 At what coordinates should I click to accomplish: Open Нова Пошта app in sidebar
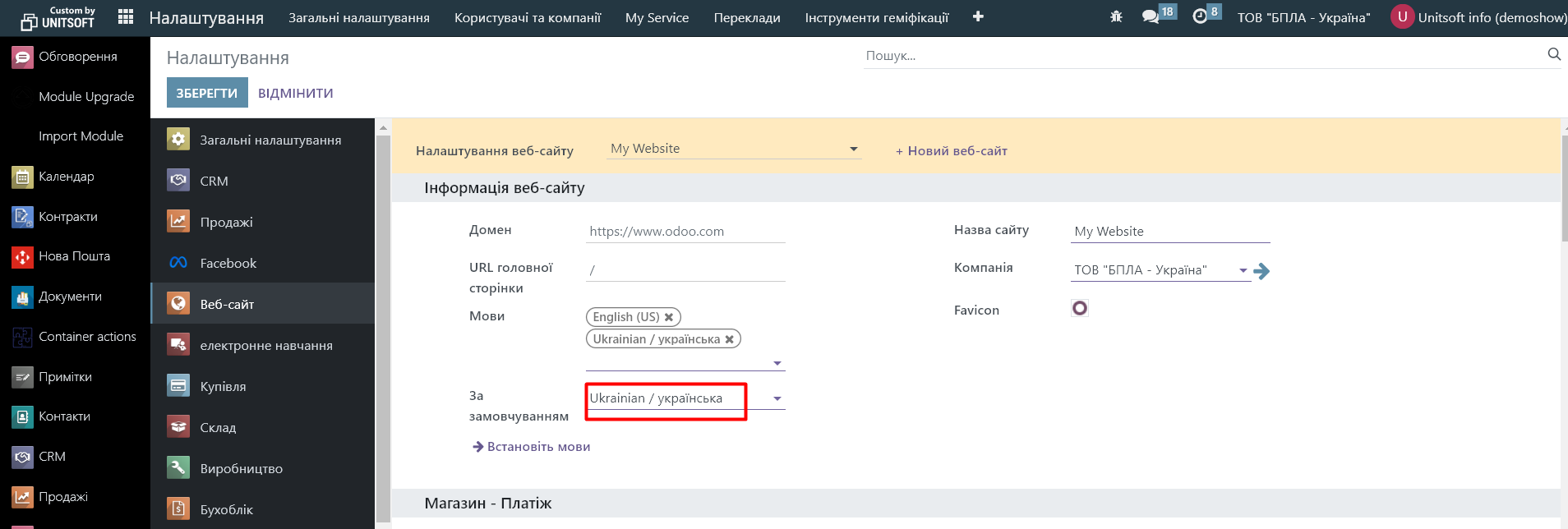[74, 256]
